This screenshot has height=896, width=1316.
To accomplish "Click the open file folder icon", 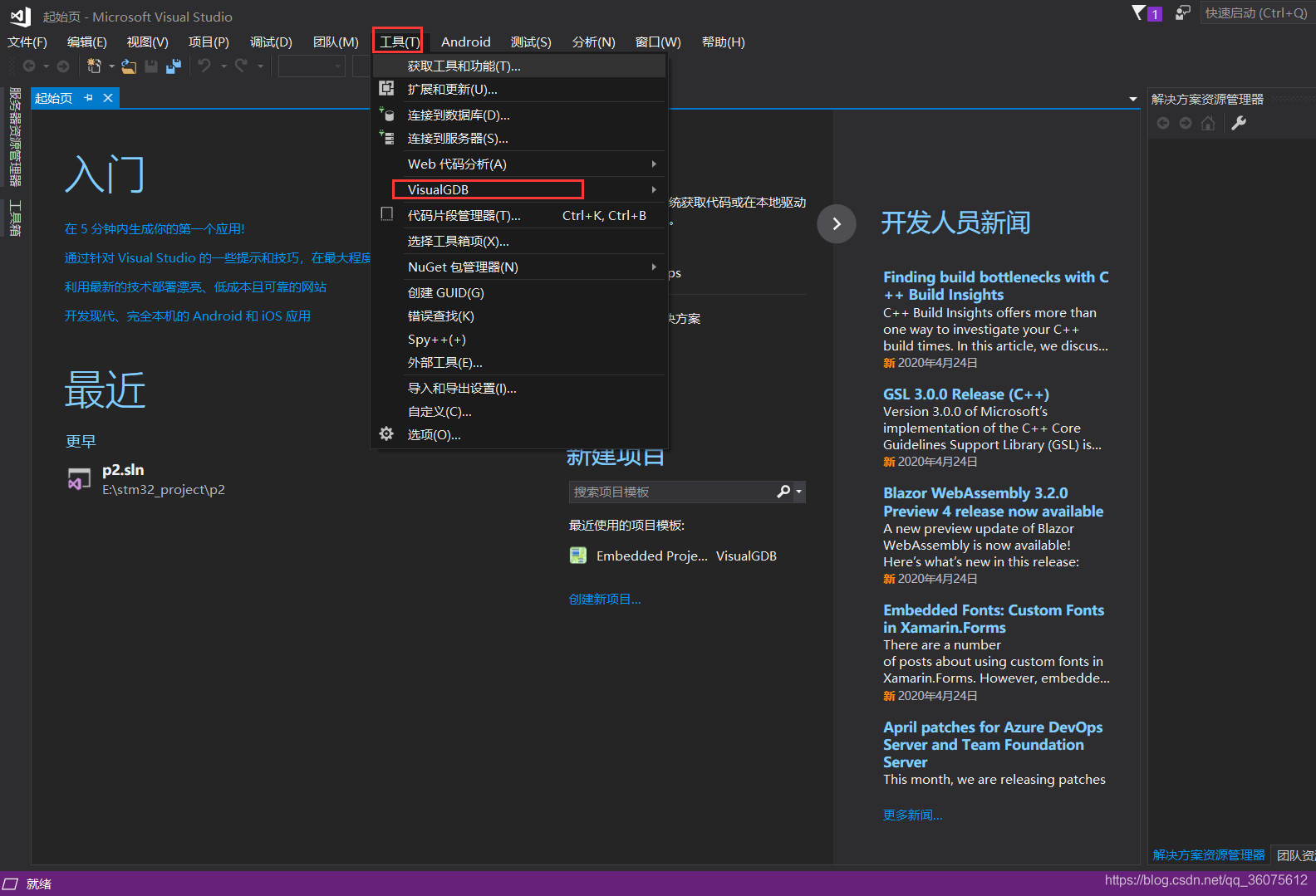I will [130, 66].
